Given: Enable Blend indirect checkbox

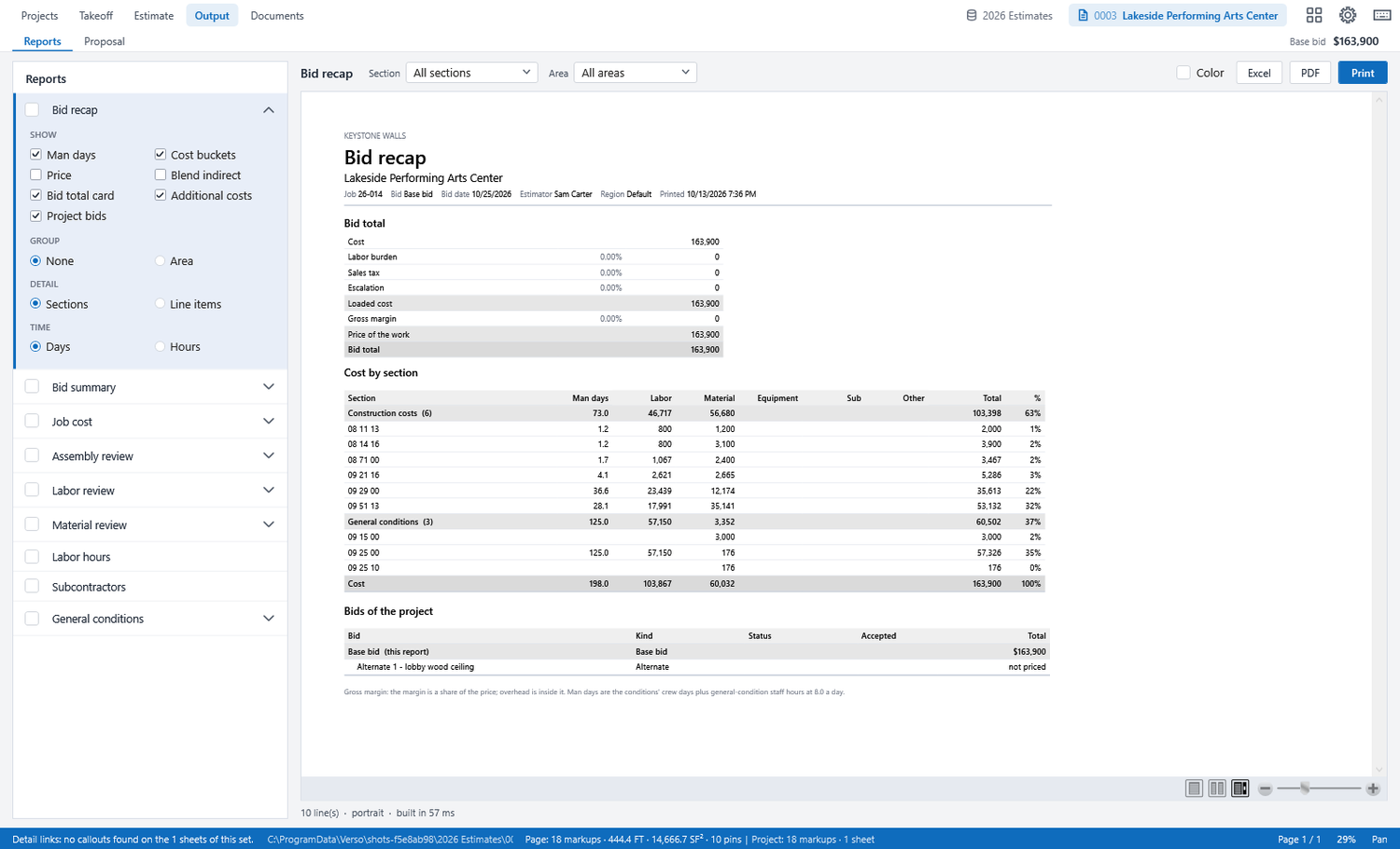Looking at the screenshot, I should [x=161, y=175].
